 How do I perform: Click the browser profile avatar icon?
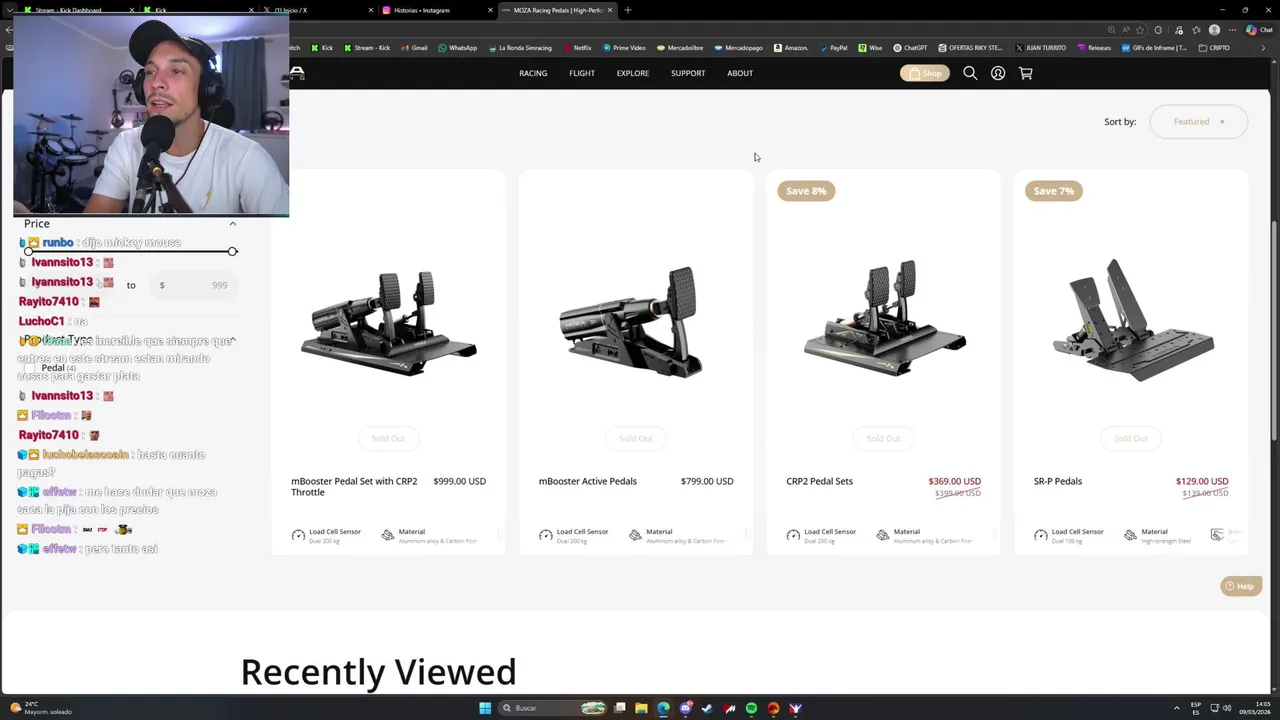(1214, 30)
